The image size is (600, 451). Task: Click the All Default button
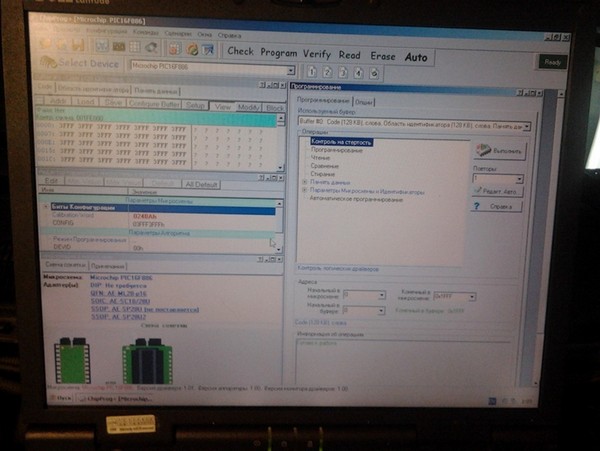coord(201,185)
